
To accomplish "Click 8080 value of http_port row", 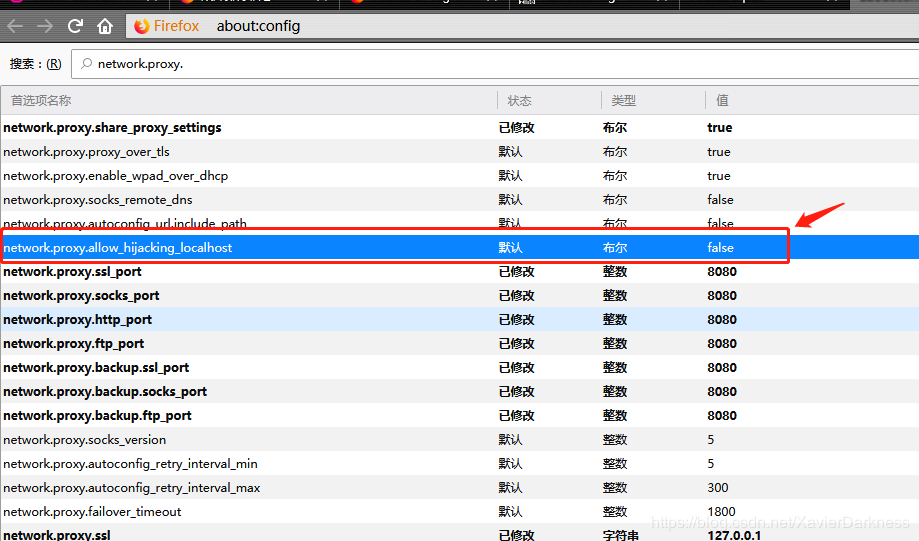I will (x=722, y=319).
